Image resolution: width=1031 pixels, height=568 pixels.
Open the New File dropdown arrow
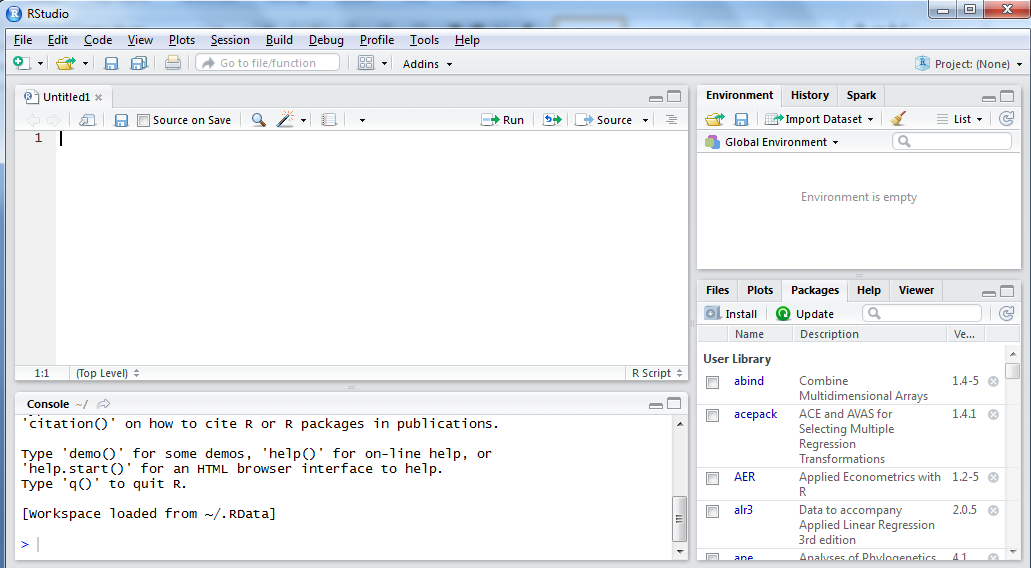(40, 64)
